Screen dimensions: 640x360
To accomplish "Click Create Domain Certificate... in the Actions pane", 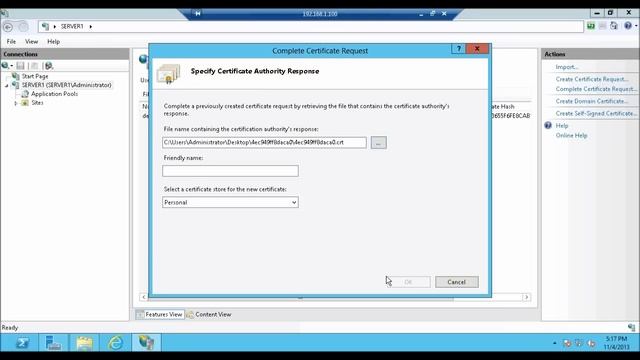I will pyautogui.click(x=591, y=101).
